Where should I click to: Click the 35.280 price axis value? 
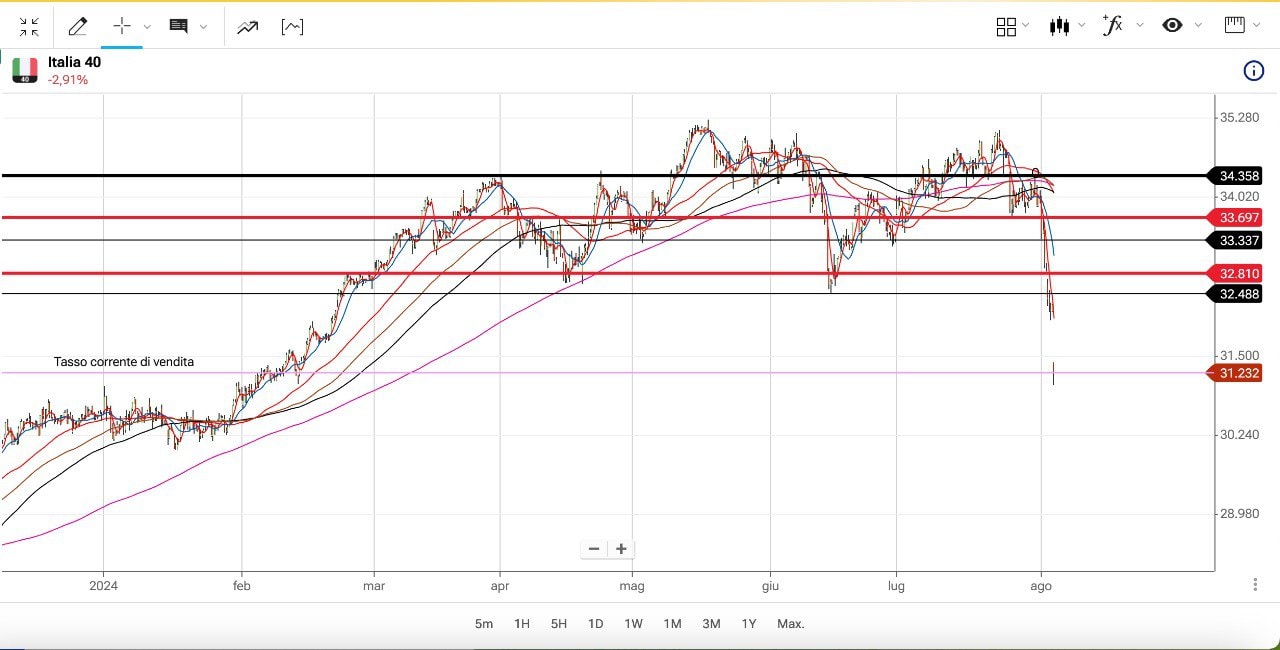[1239, 118]
